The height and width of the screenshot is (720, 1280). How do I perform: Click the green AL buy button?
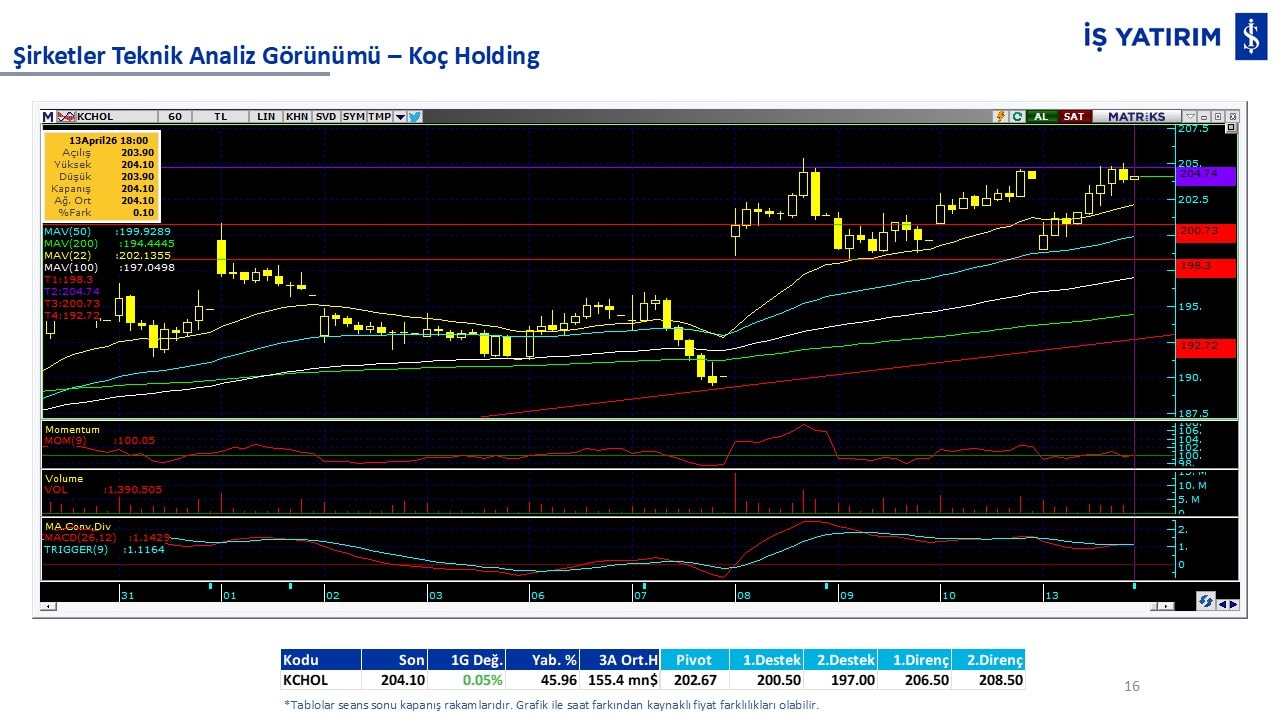coord(1041,116)
